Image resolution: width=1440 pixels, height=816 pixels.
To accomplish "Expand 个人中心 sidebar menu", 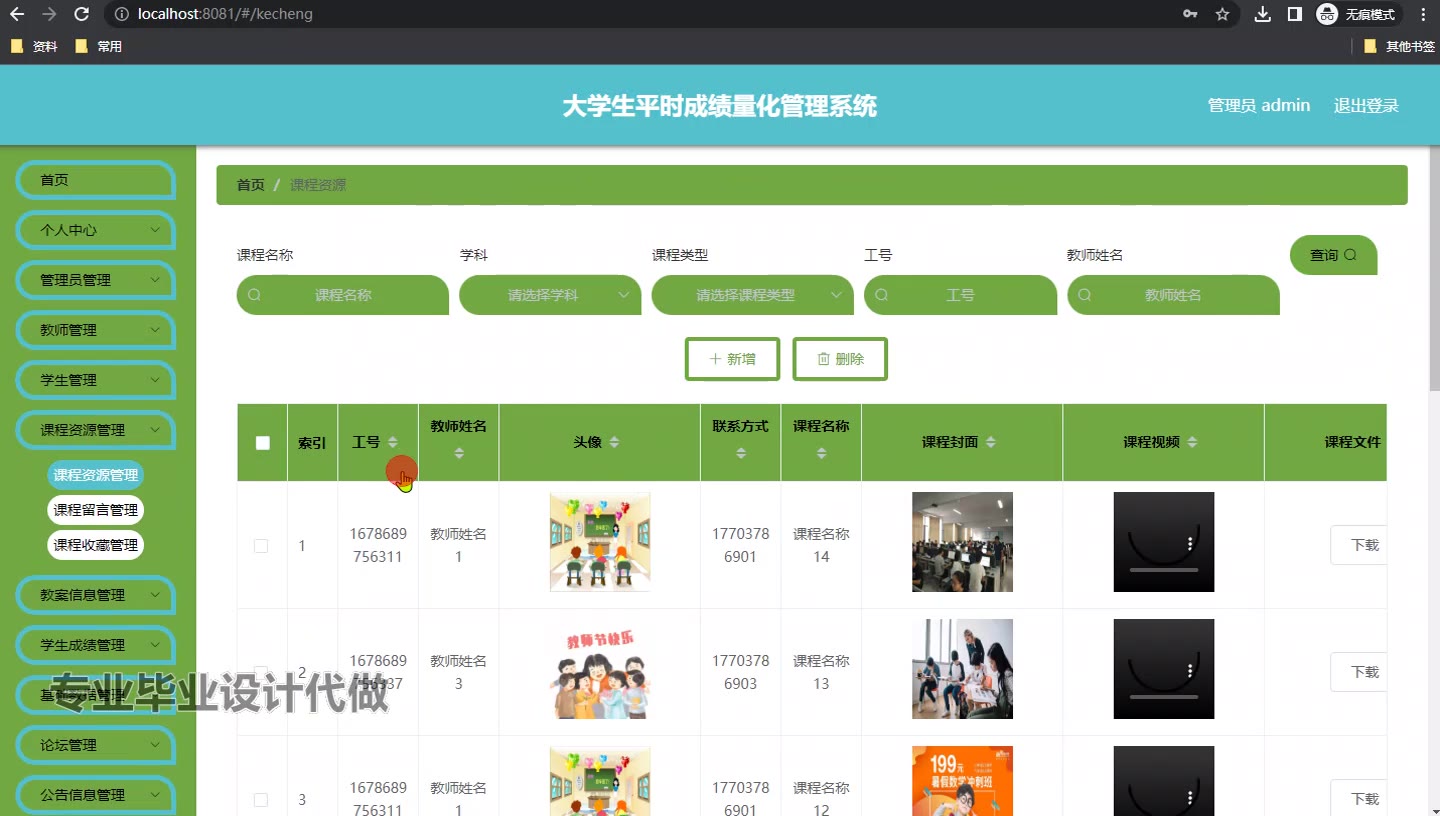I will (96, 230).
